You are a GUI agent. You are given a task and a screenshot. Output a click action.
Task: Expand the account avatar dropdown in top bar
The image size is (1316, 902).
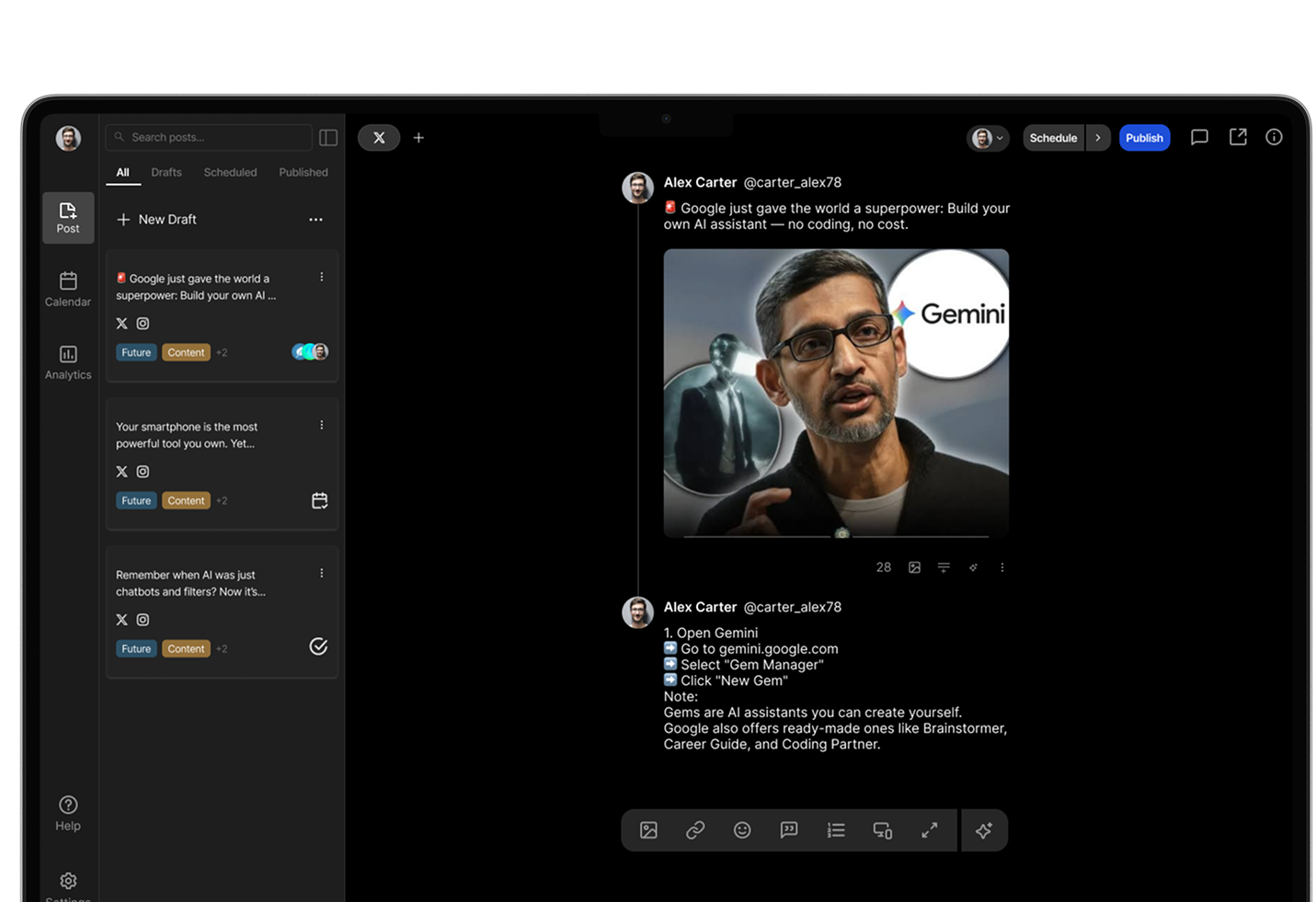point(989,138)
